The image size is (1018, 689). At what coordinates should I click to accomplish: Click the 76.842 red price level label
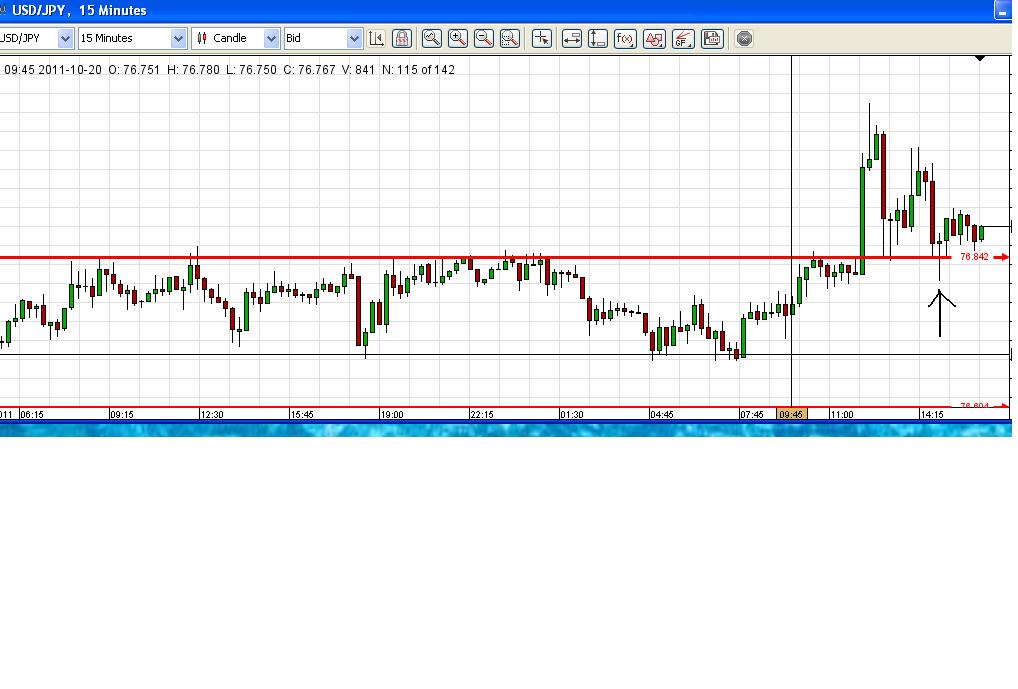pos(974,257)
